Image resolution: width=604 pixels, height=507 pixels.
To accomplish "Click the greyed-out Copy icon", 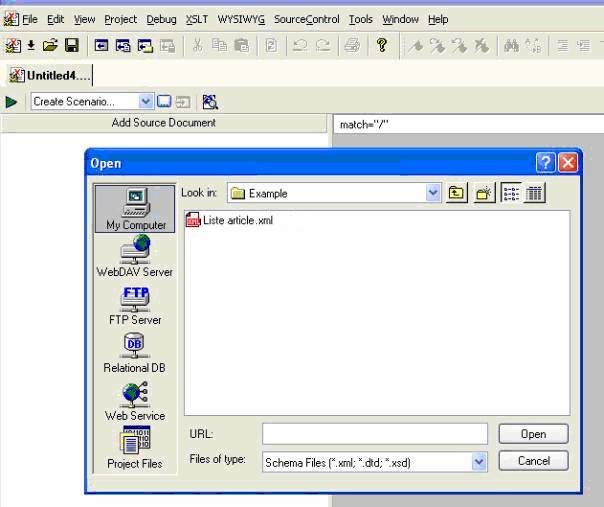I will point(220,46).
